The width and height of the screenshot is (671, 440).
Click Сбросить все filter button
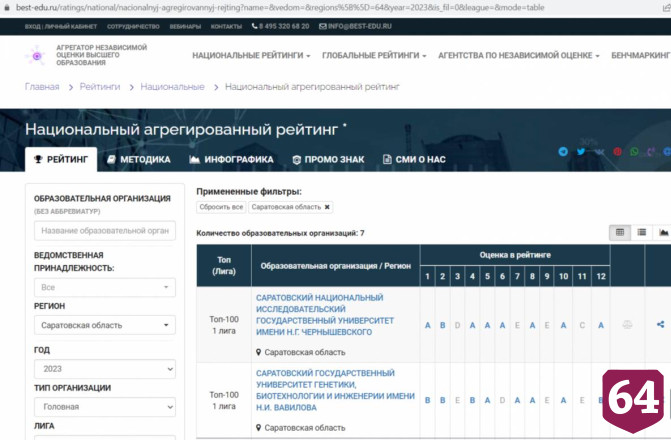[x=221, y=207]
